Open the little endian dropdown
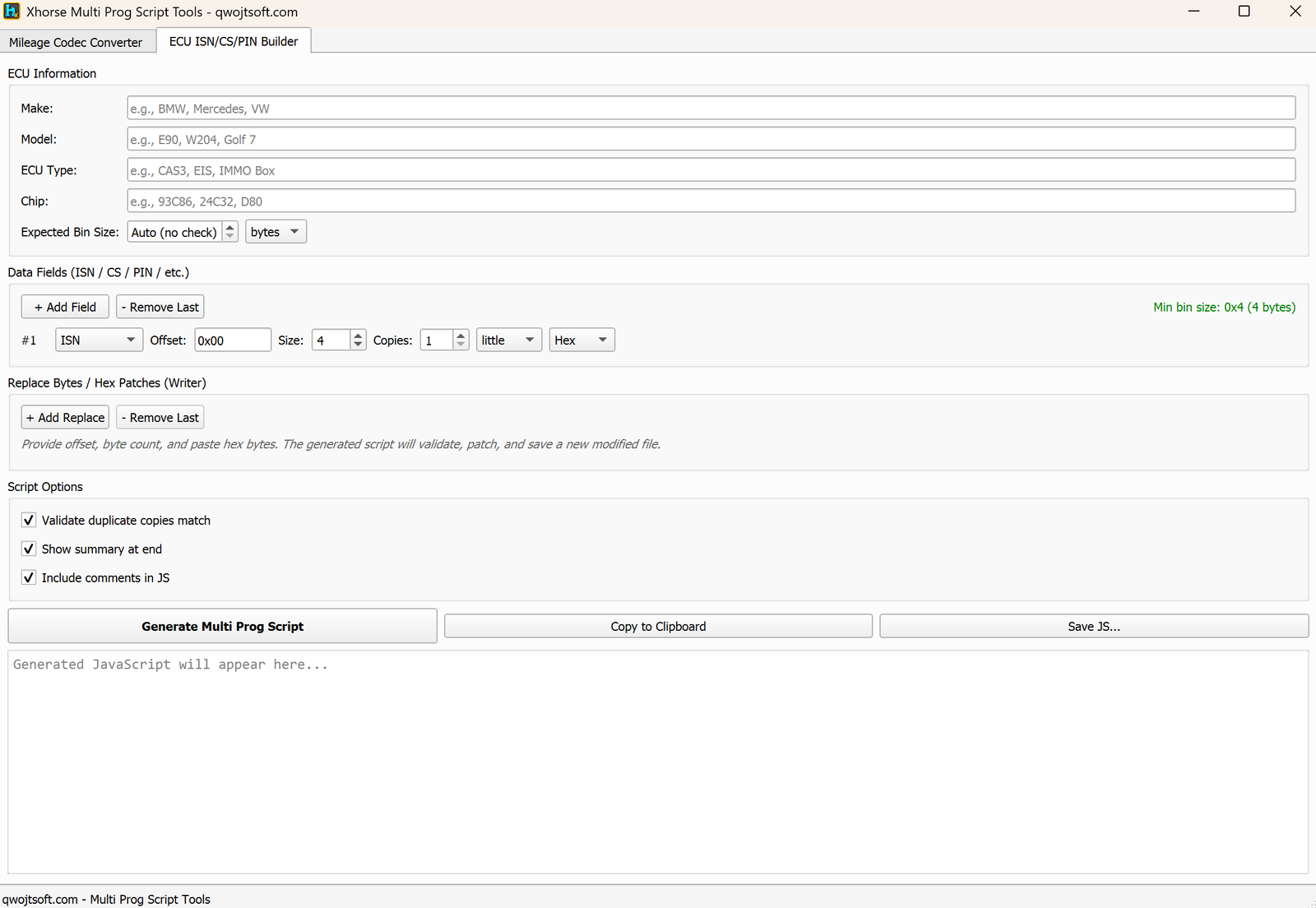The height and width of the screenshot is (908, 1316). 509,340
